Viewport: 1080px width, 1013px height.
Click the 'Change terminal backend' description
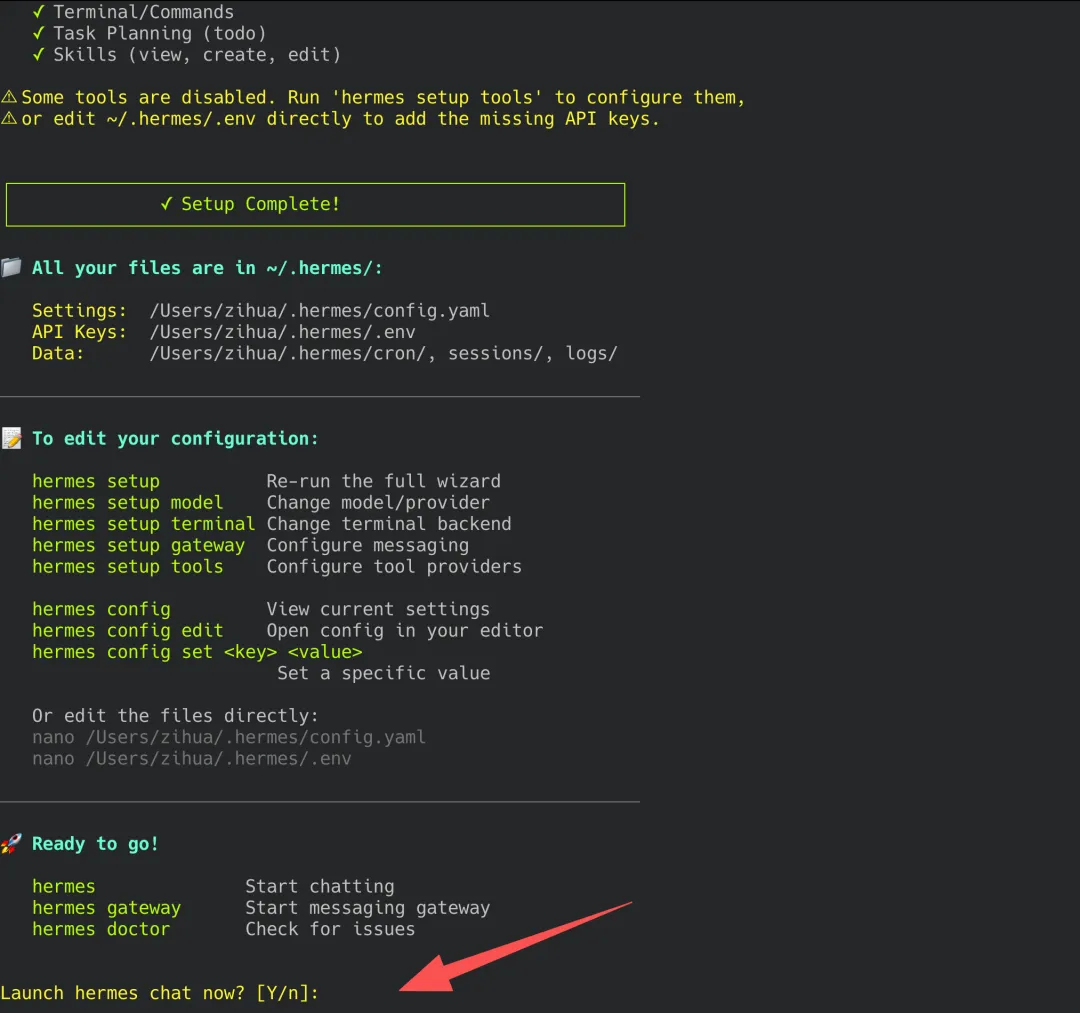pyautogui.click(x=389, y=524)
